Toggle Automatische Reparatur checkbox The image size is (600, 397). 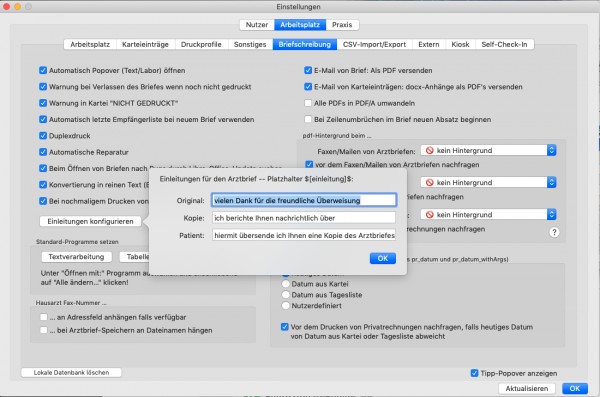[43, 152]
